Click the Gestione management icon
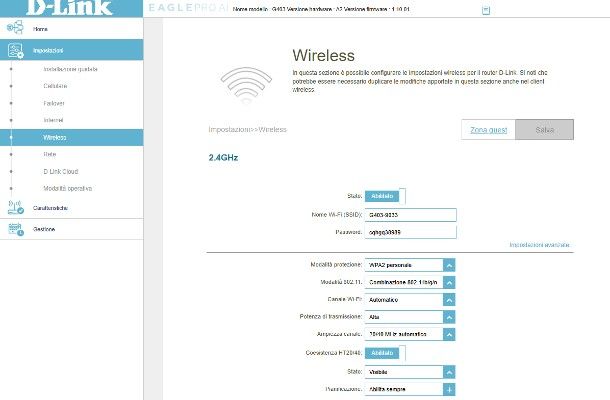The height and width of the screenshot is (400, 610). 16,229
